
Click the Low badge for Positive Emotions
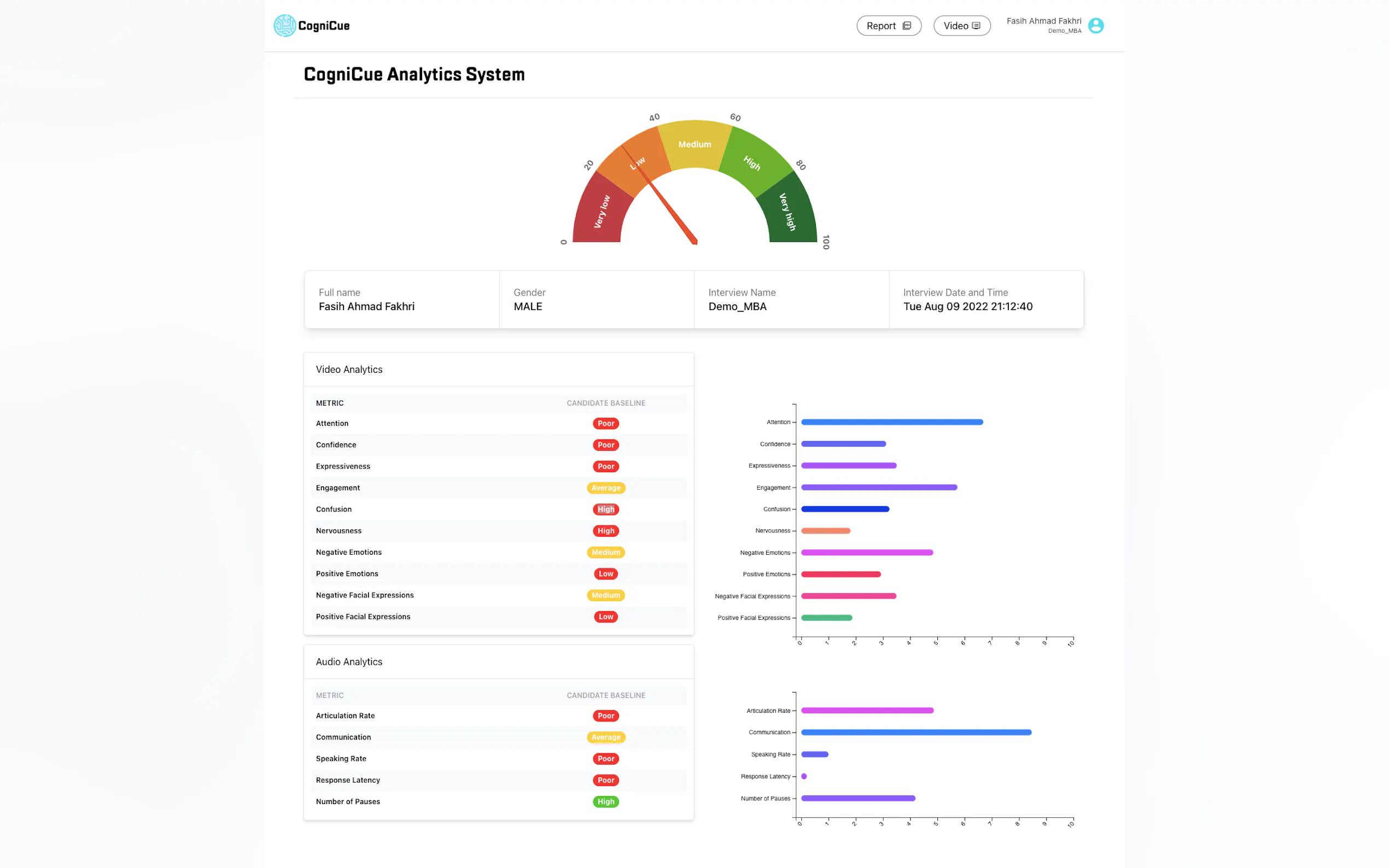pyautogui.click(x=606, y=573)
